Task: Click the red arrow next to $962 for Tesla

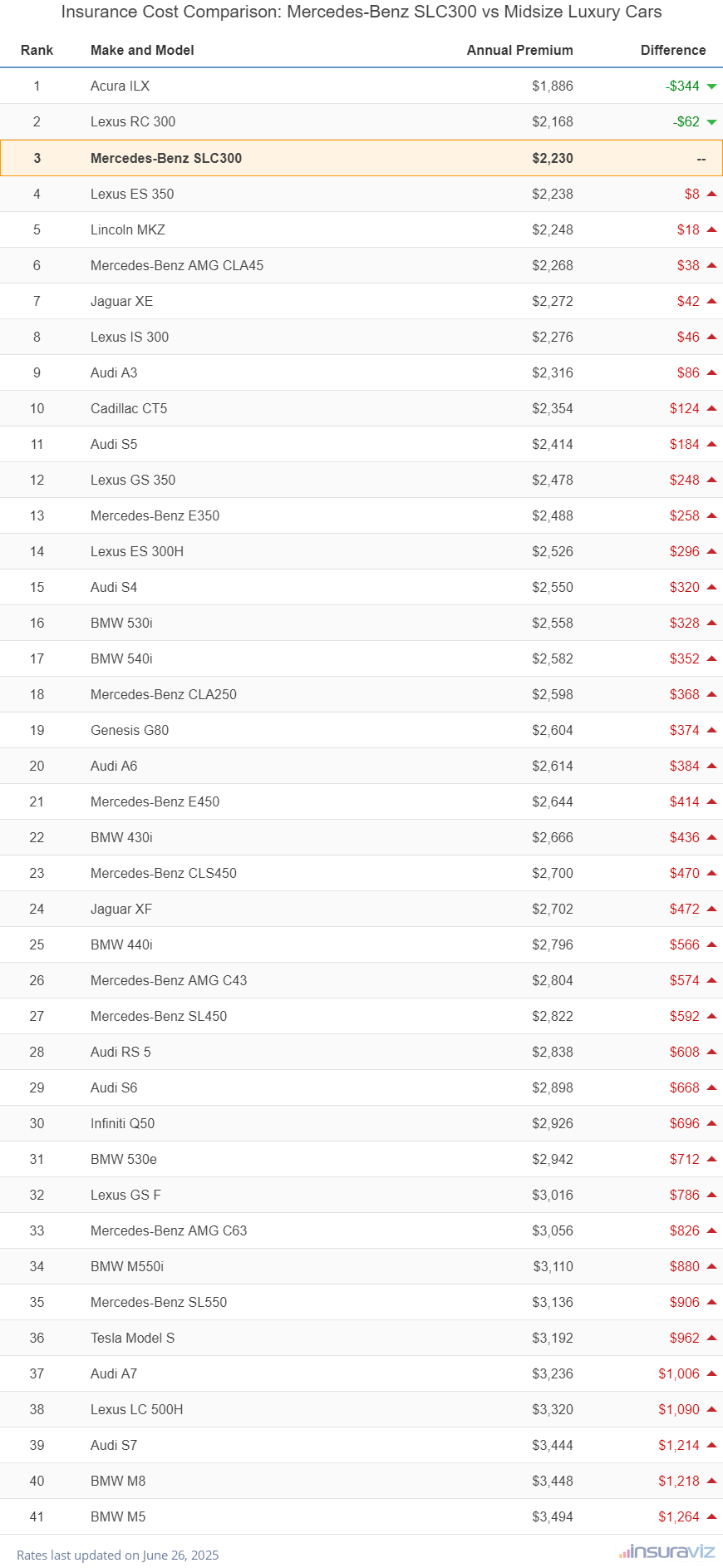Action: 711,1338
